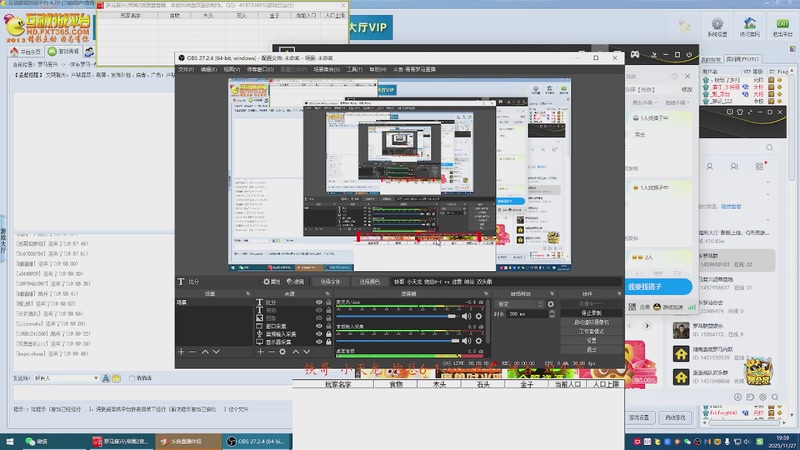Image resolution: width=800 pixels, height=450 pixels.
Task: Switch to 平台首页 tab on platform
Action: [26, 52]
